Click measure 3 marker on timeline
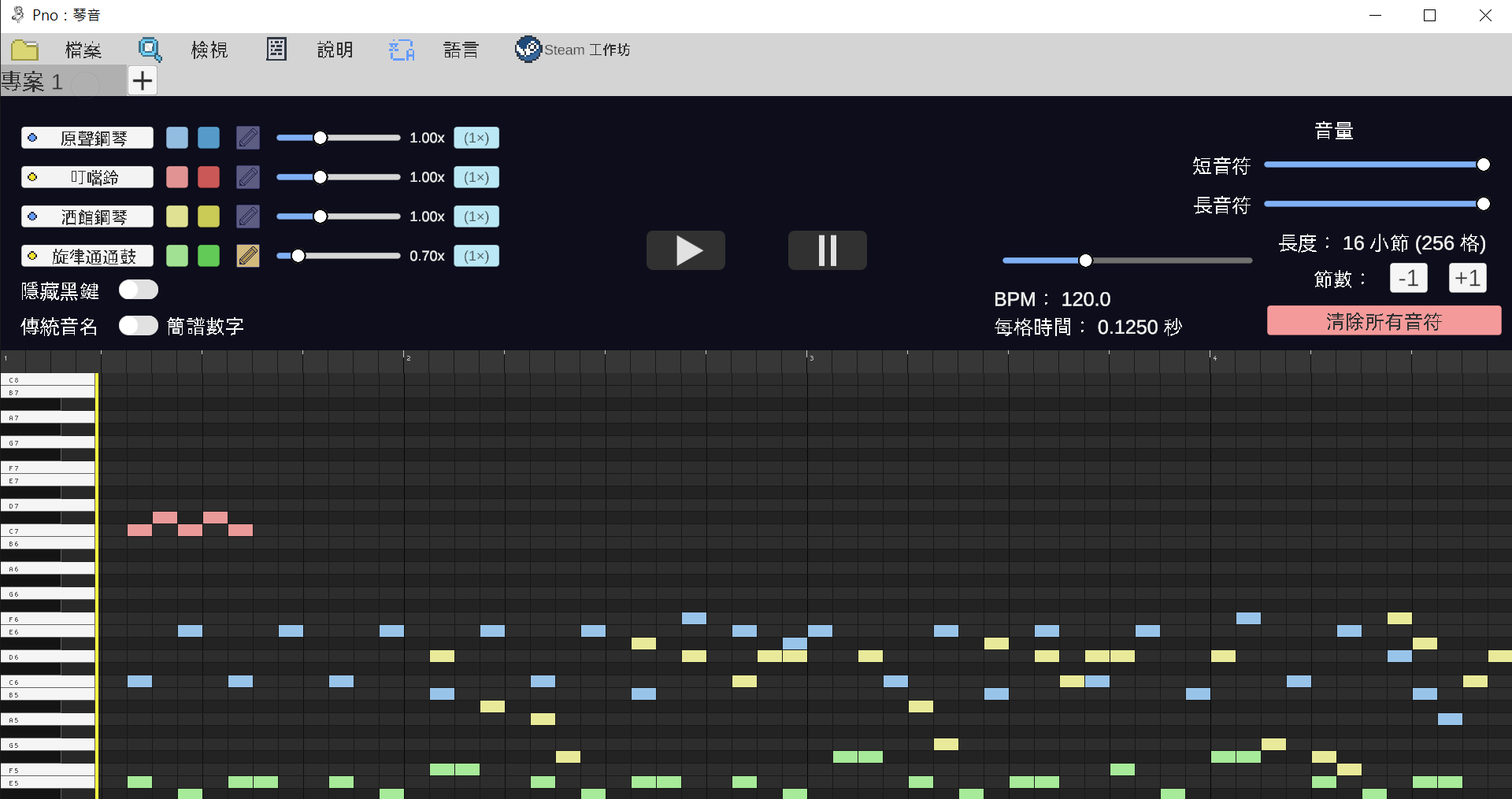 [811, 358]
